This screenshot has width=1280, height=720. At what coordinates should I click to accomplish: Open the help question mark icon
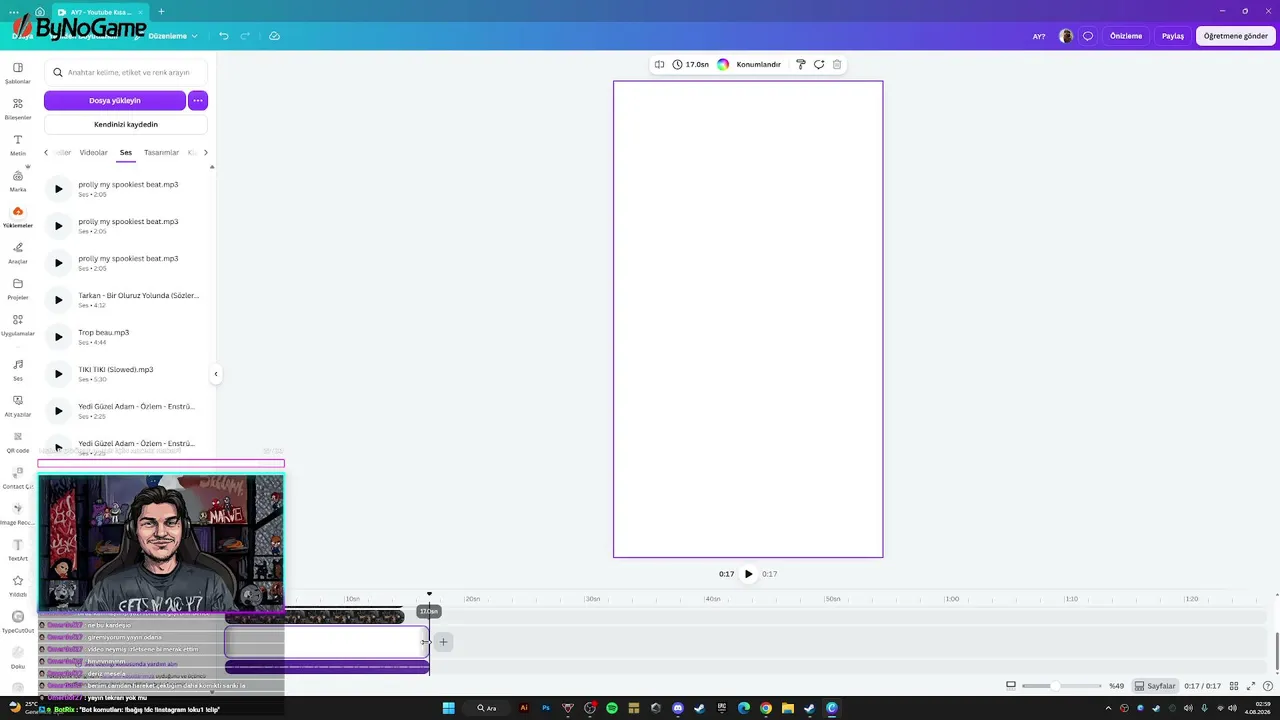click(1269, 686)
